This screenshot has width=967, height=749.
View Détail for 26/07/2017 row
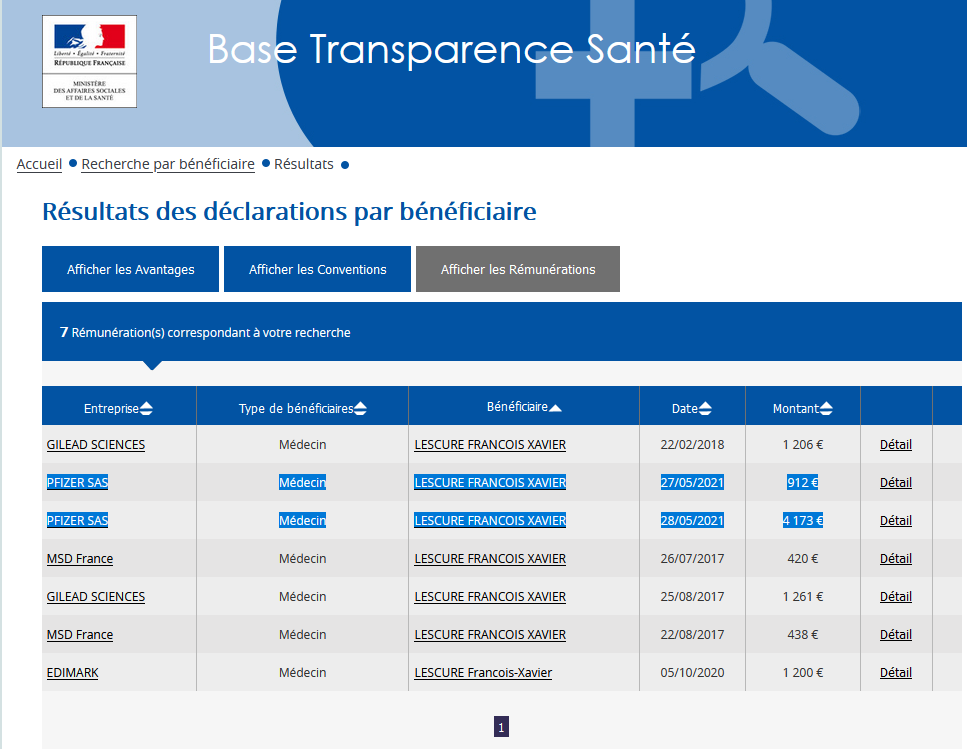pyautogui.click(x=895, y=559)
